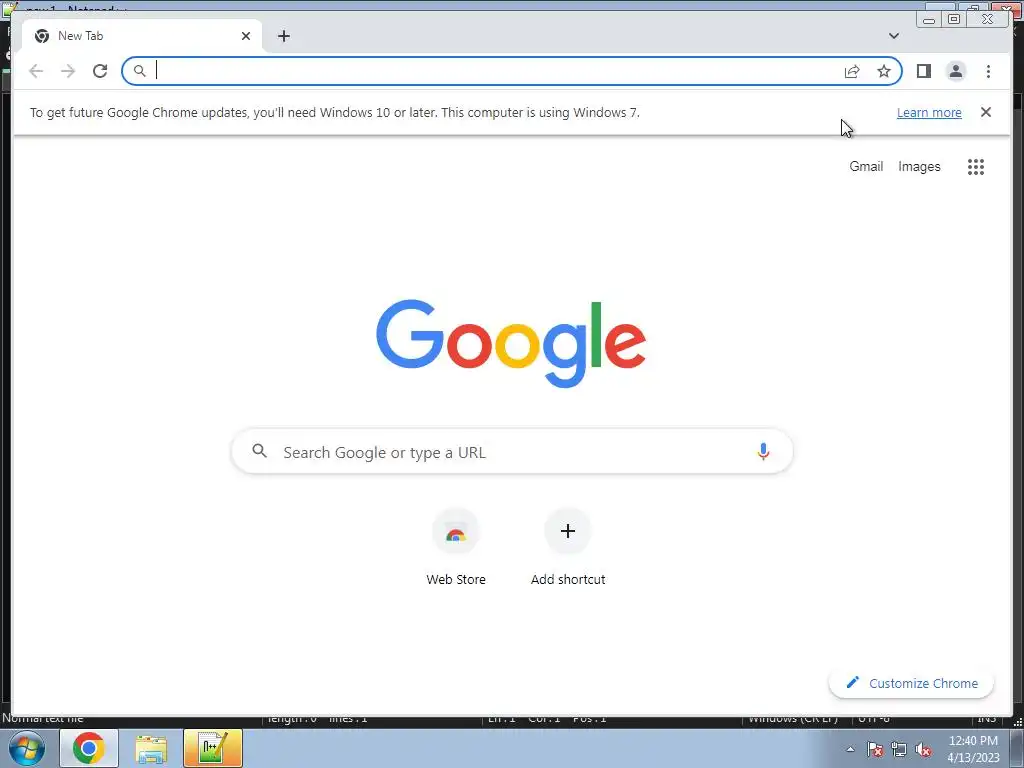
Task: Click the network tray icon
Action: click(x=899, y=749)
